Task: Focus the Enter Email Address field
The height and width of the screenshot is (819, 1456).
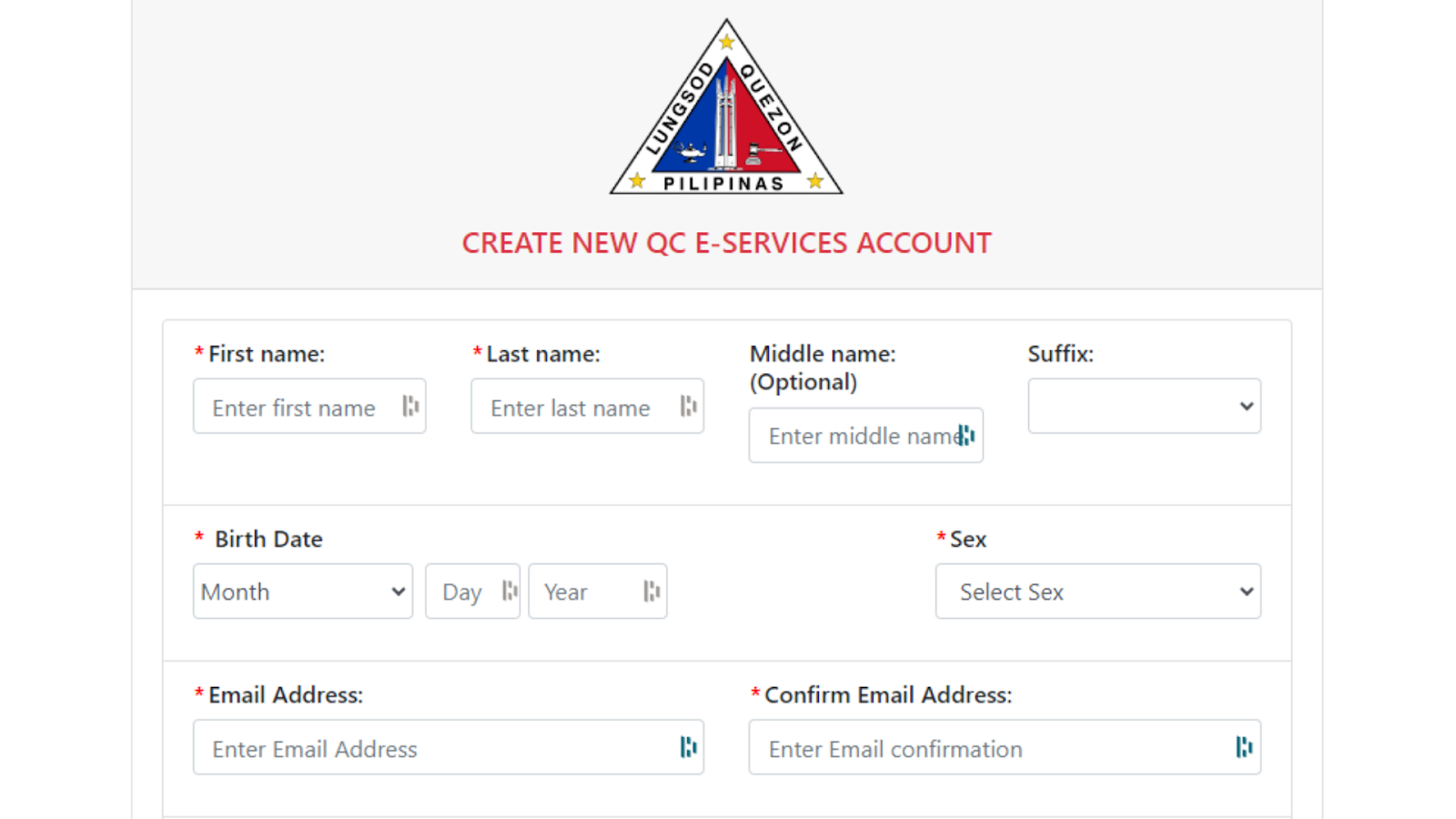Action: [x=449, y=747]
